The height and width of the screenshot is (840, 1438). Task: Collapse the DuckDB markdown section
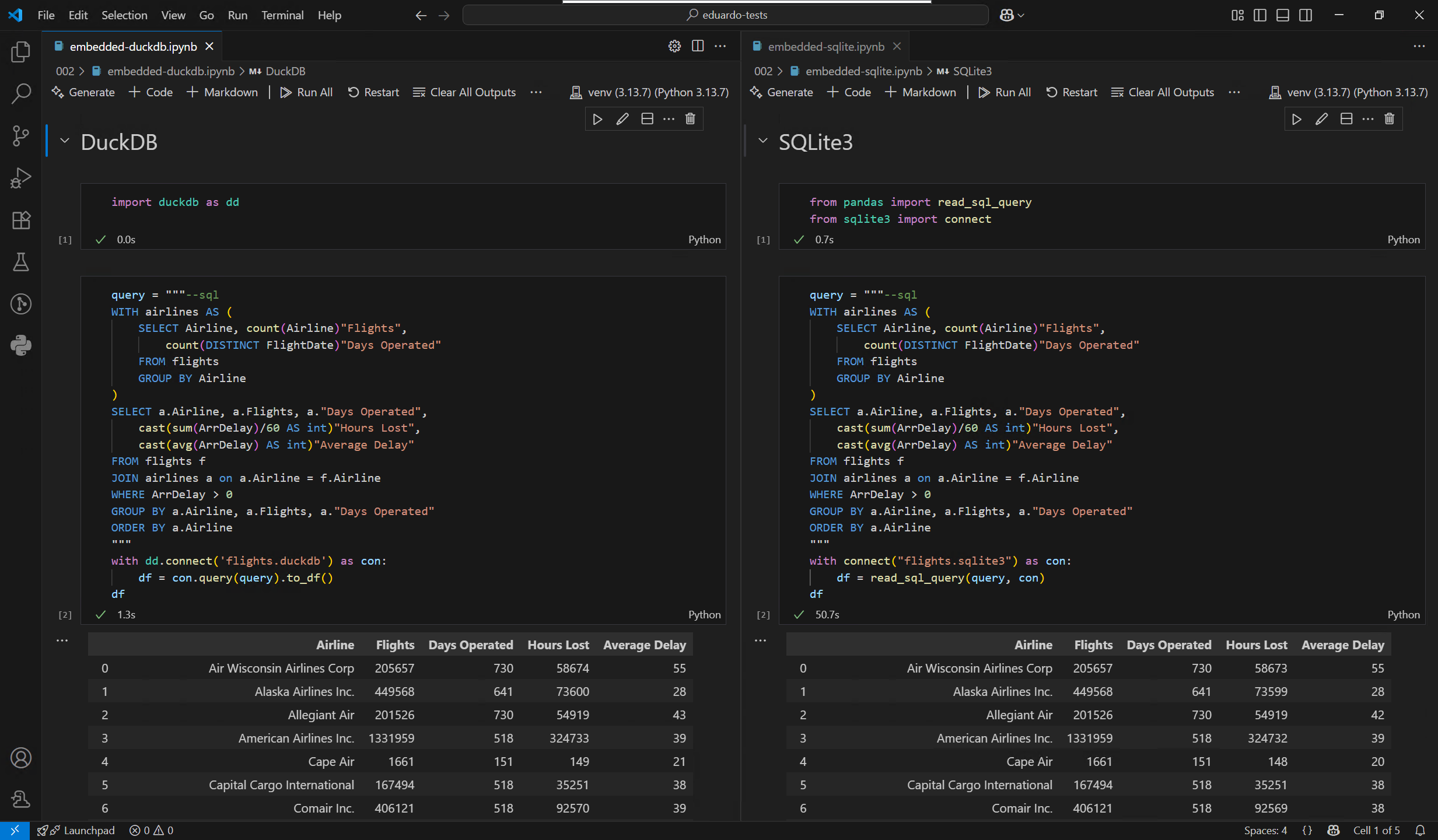[x=65, y=141]
